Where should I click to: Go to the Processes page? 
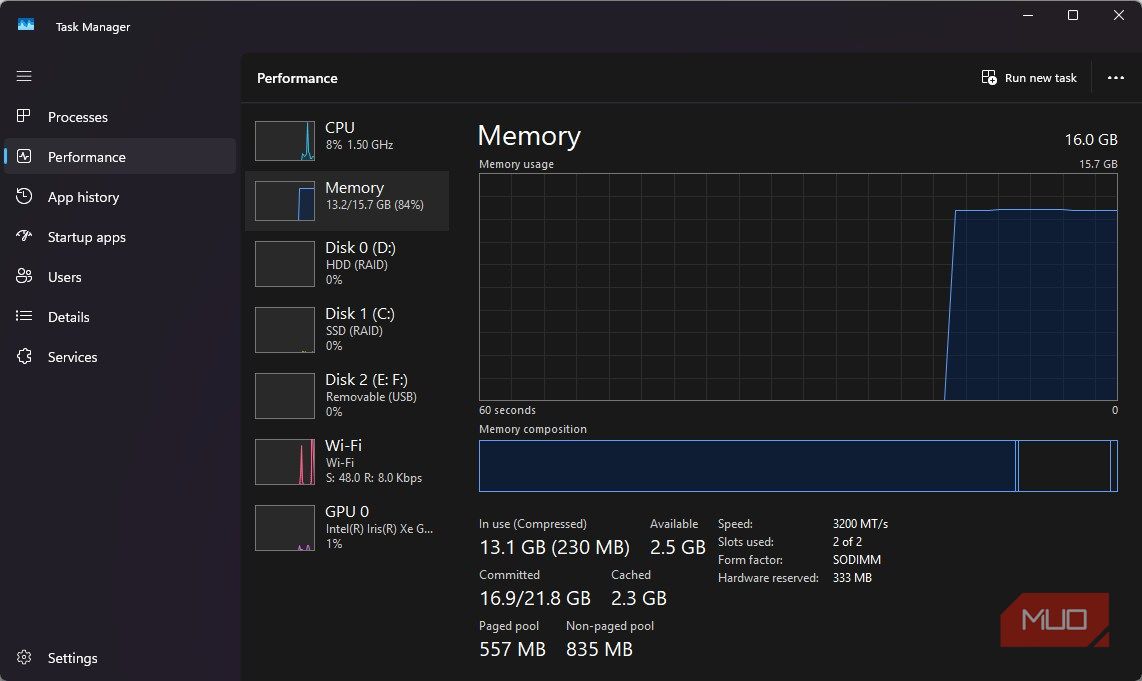coord(119,117)
